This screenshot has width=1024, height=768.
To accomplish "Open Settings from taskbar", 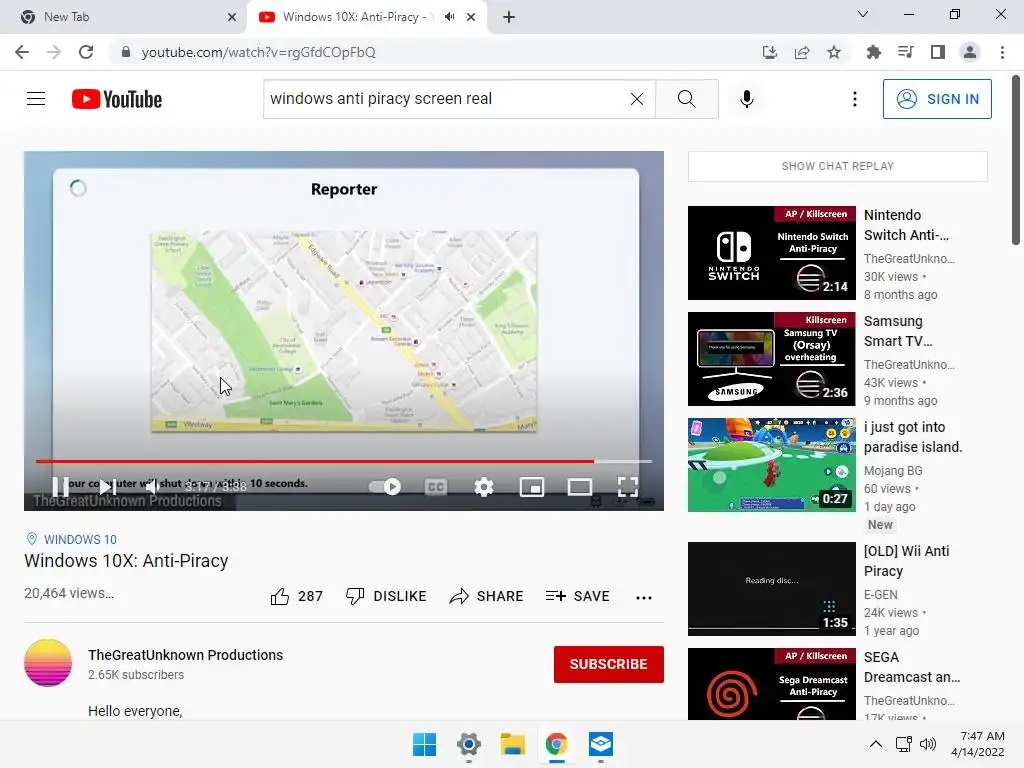I will [x=469, y=744].
